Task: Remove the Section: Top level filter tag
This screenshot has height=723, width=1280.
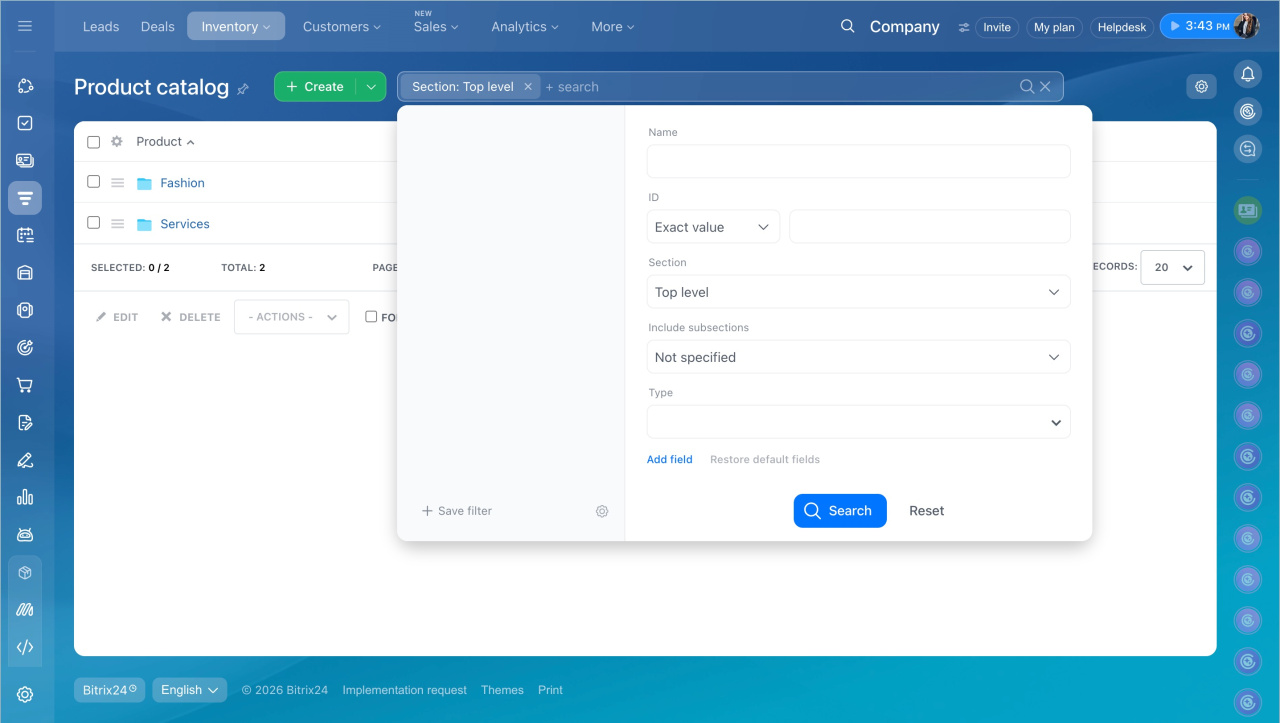Action: pos(528,87)
